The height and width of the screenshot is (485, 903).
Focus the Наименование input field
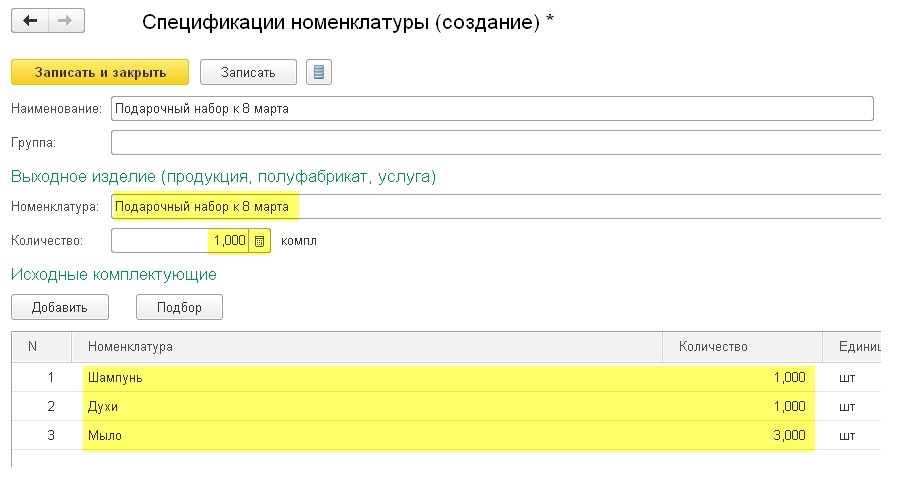[492, 108]
